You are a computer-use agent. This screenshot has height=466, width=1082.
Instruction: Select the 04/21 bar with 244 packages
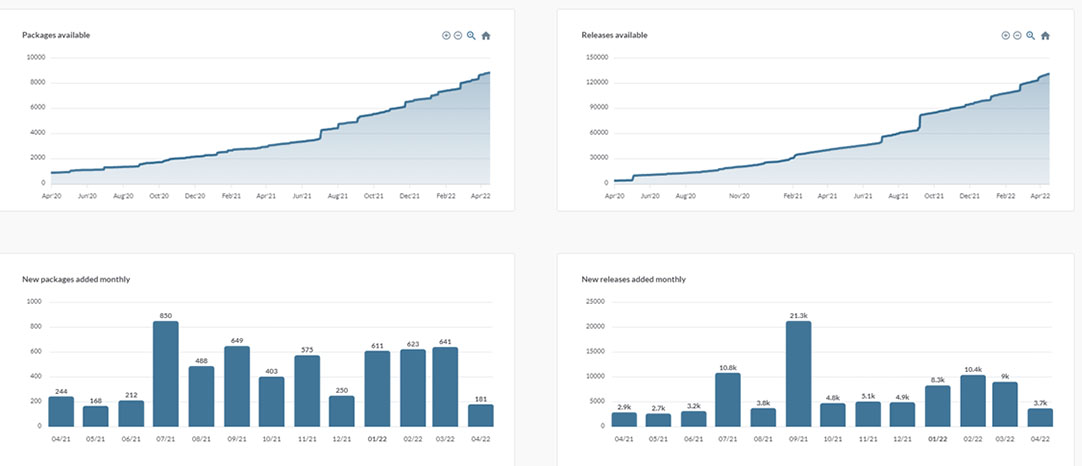coord(61,411)
